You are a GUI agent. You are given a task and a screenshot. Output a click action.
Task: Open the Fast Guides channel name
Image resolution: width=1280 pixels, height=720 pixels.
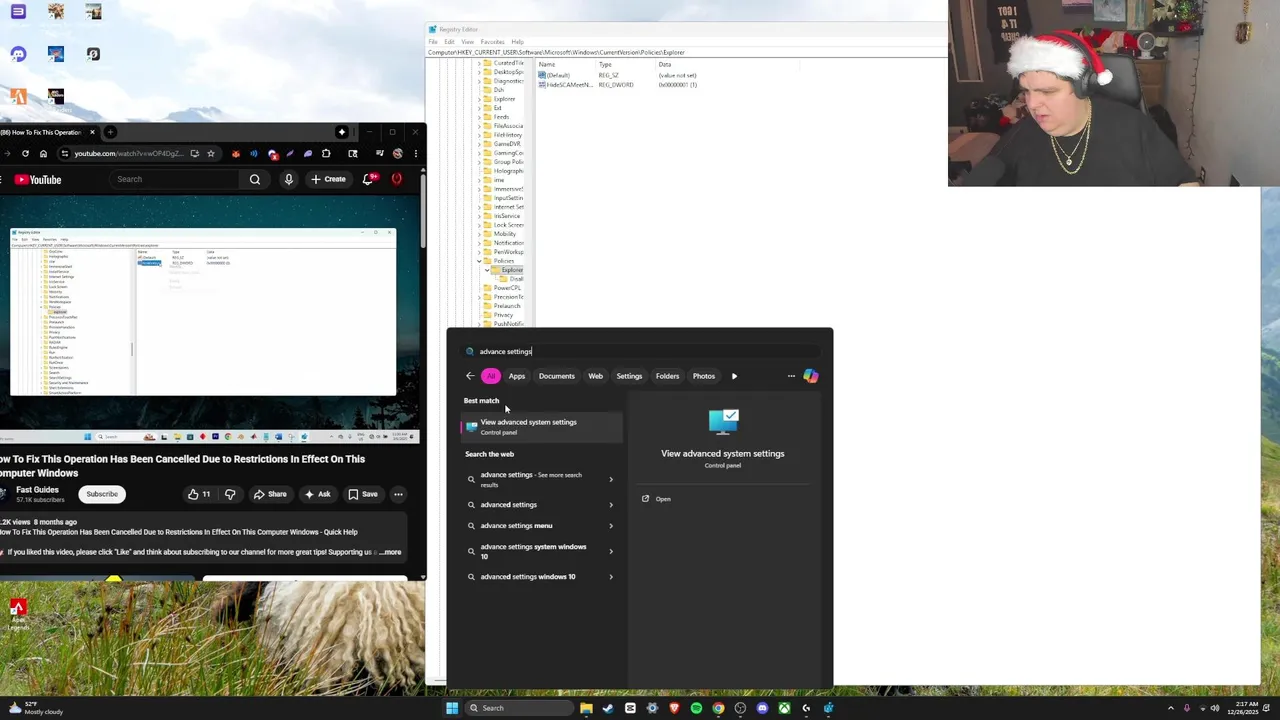(x=37, y=490)
